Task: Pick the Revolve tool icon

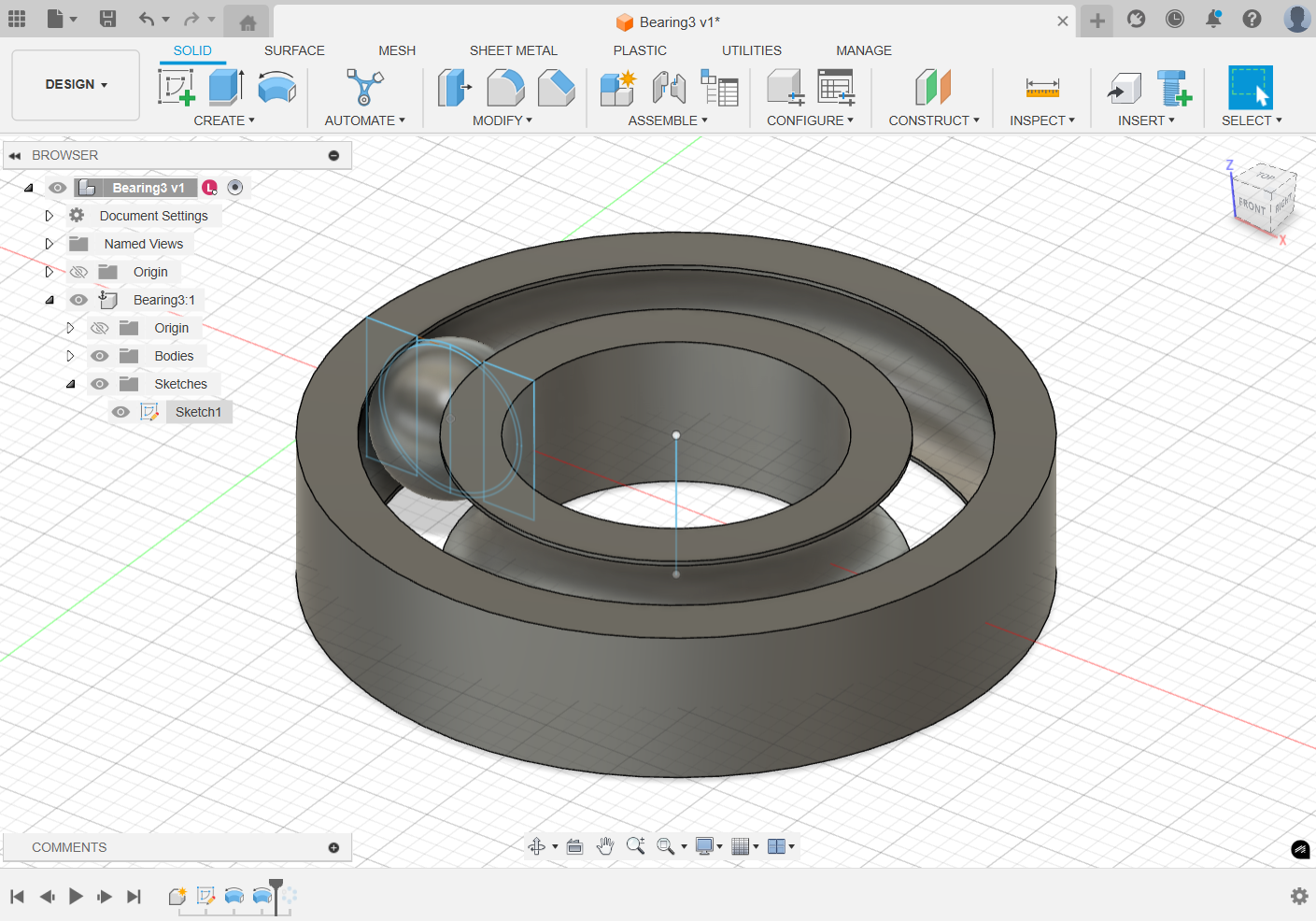Action: click(277, 88)
